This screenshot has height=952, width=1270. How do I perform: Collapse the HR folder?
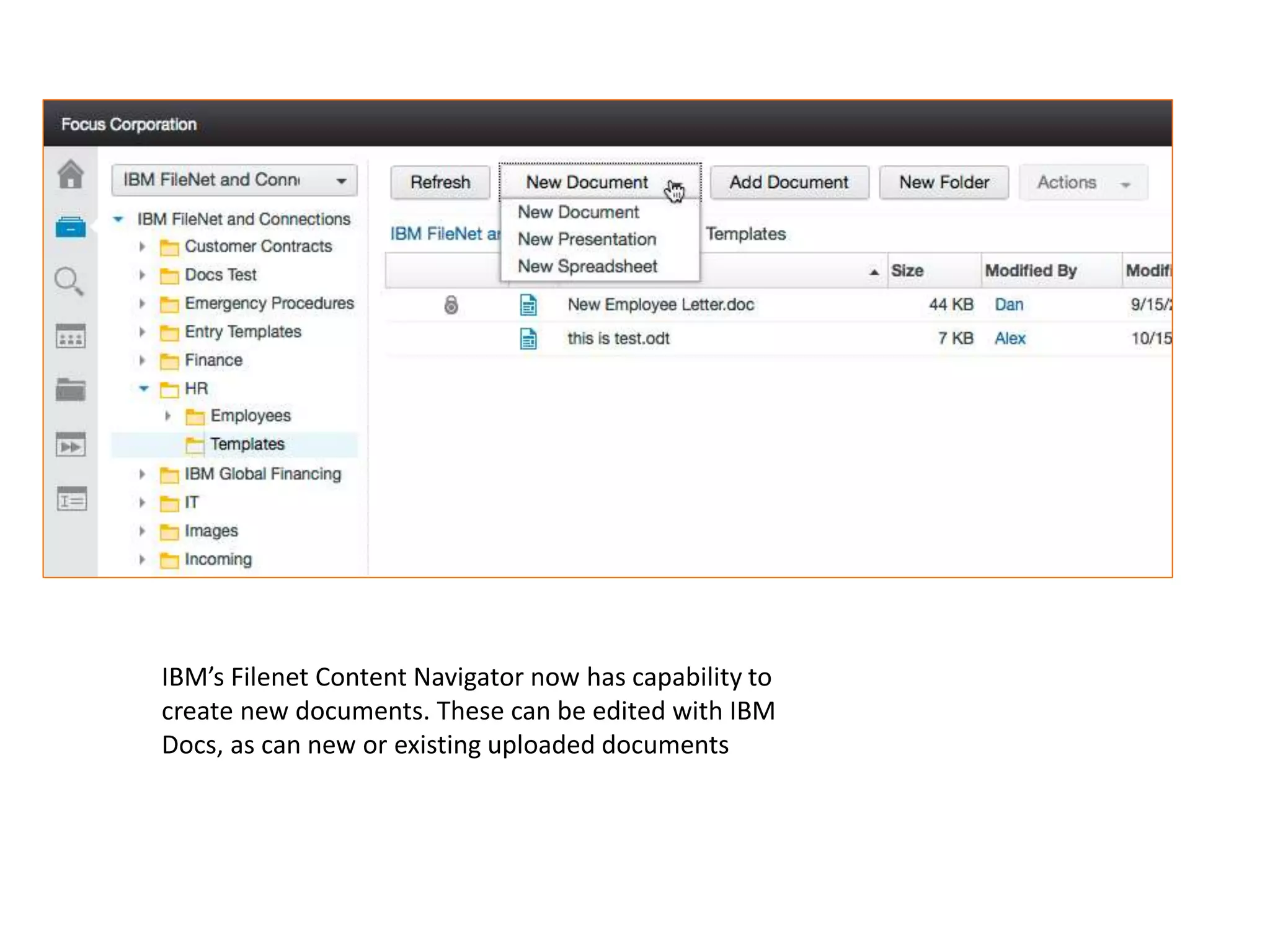pos(144,389)
